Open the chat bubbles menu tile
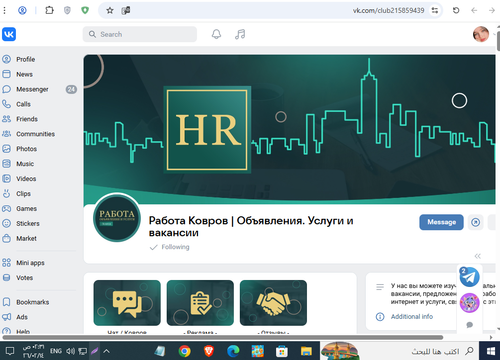 coord(127,303)
